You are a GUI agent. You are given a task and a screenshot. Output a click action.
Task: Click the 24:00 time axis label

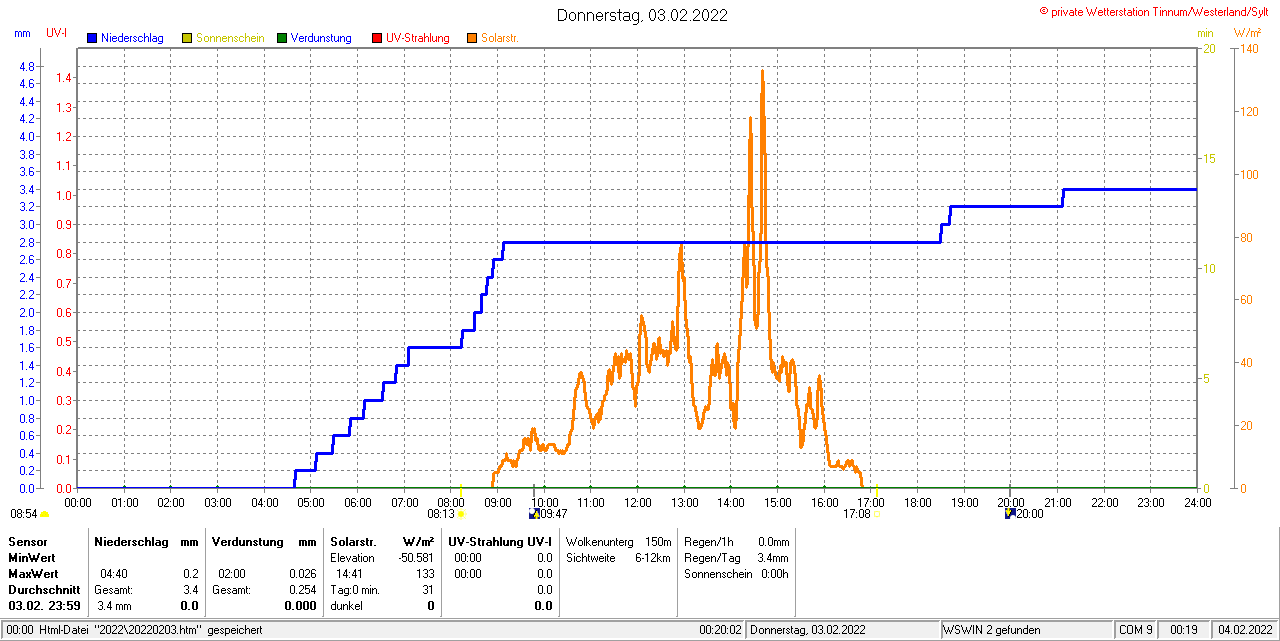point(1197,502)
